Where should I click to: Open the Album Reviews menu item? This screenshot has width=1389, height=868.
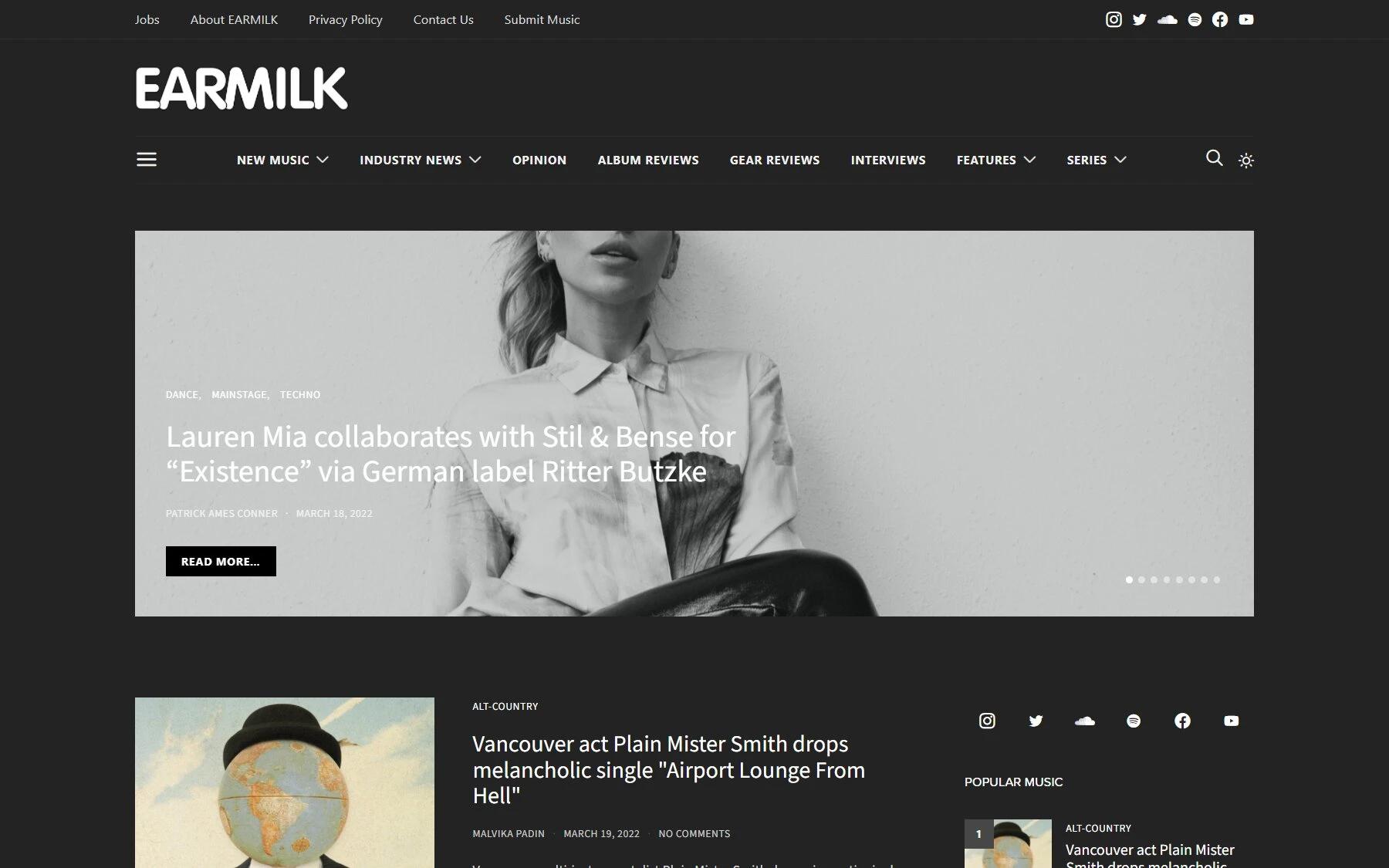pos(648,160)
